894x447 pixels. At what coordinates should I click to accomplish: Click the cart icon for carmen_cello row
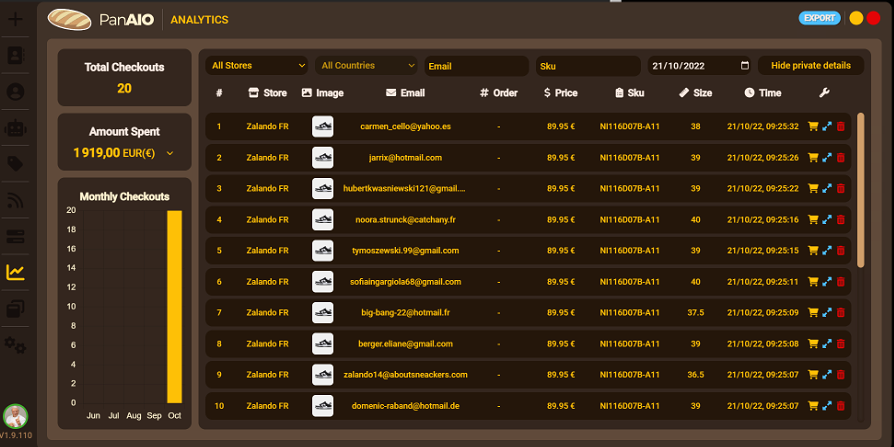tap(814, 127)
